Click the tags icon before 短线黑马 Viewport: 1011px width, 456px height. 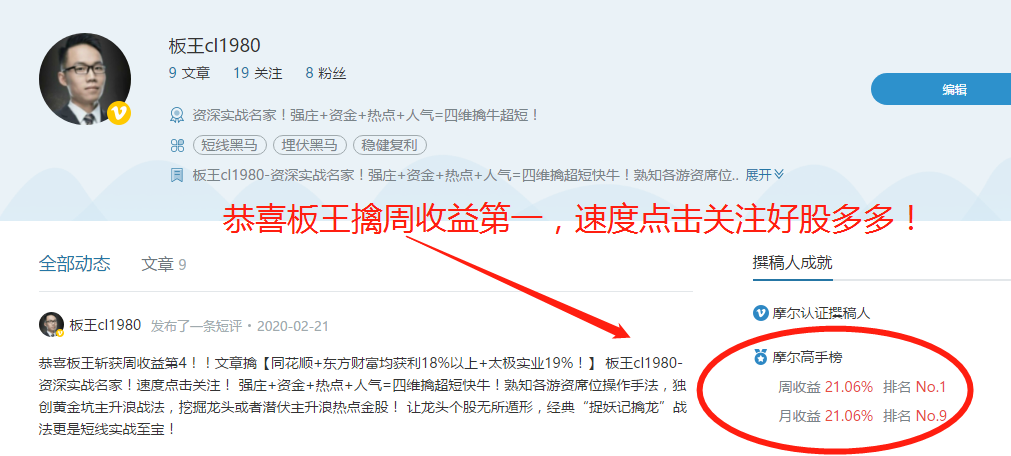(x=177, y=146)
